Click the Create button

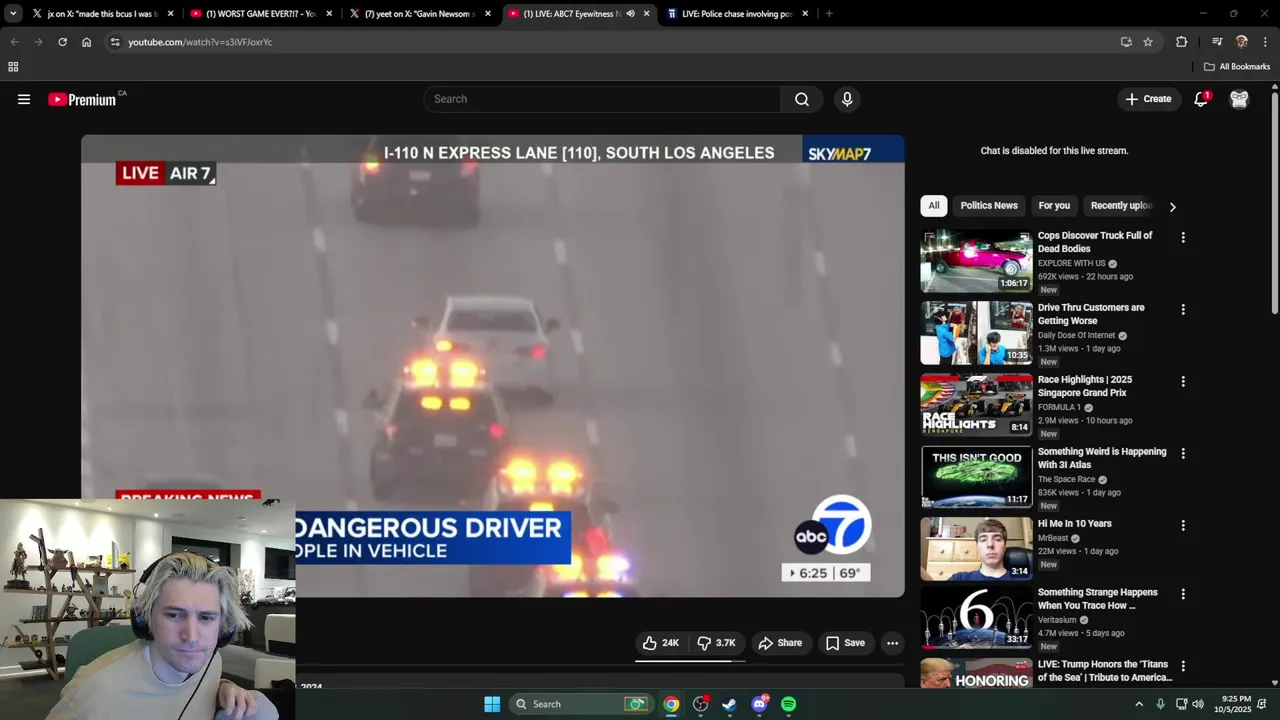tap(1148, 99)
